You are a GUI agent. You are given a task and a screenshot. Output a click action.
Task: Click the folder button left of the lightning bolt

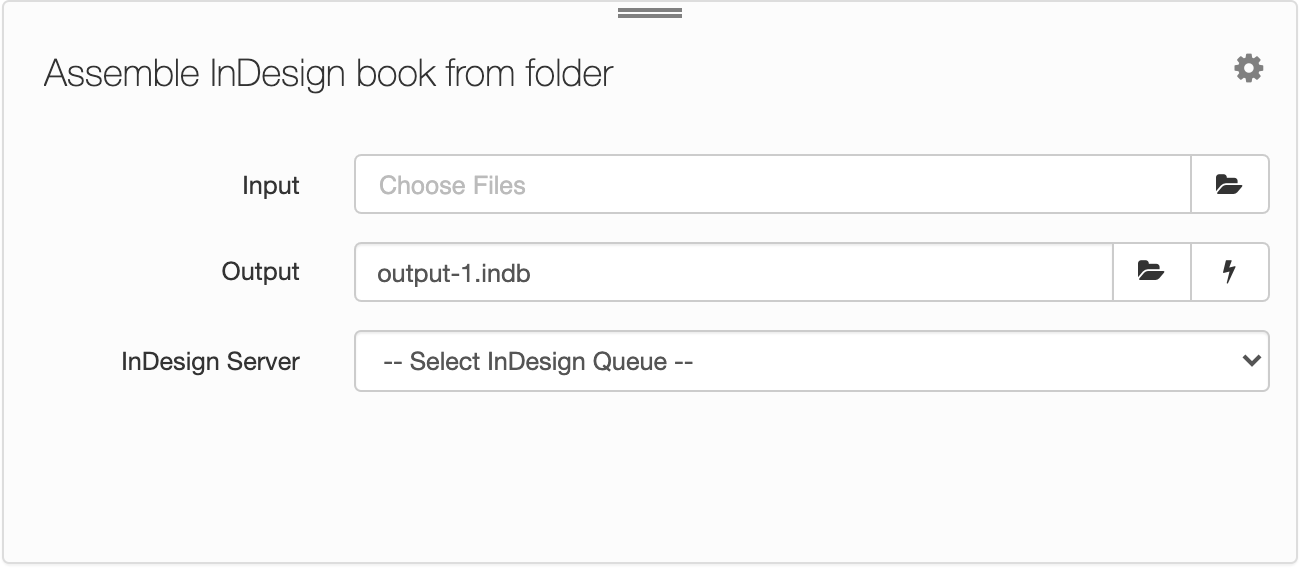[1152, 272]
